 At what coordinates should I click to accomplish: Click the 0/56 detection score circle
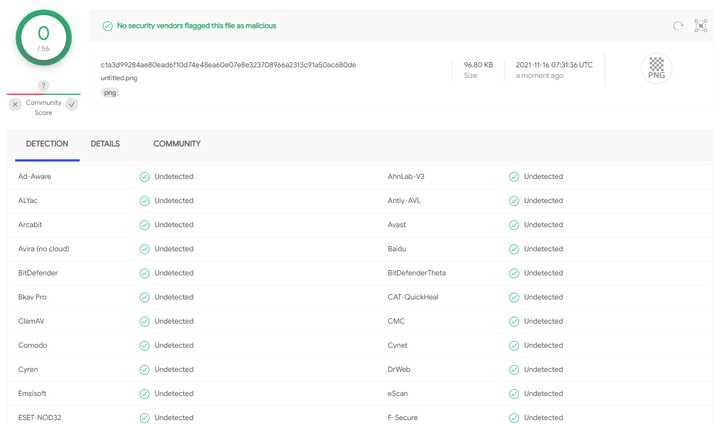[x=43, y=39]
